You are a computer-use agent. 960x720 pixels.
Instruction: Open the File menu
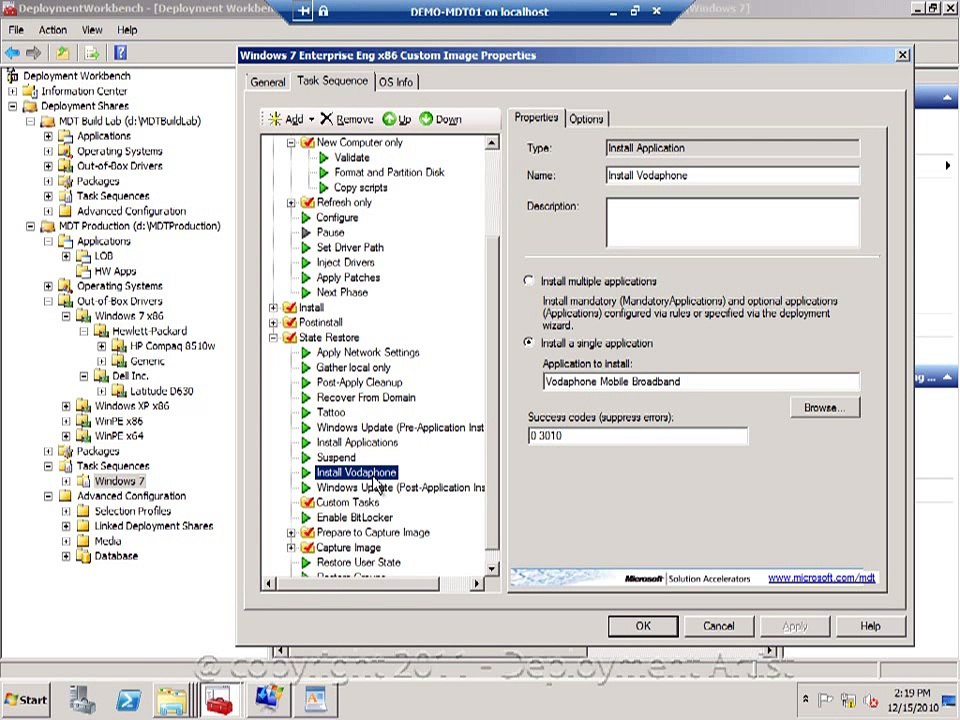(16, 30)
